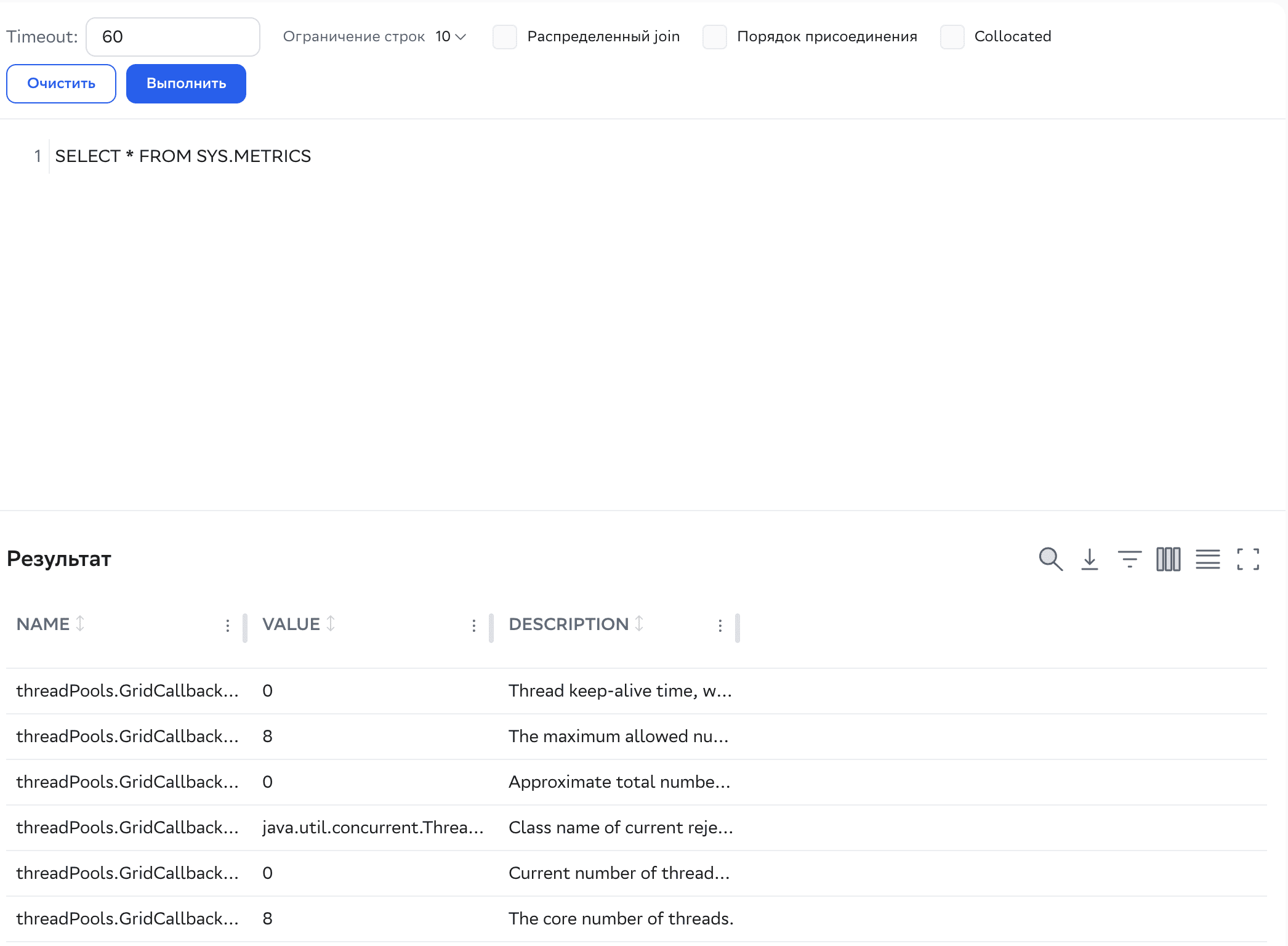Open VALUE column options menu

tap(474, 626)
